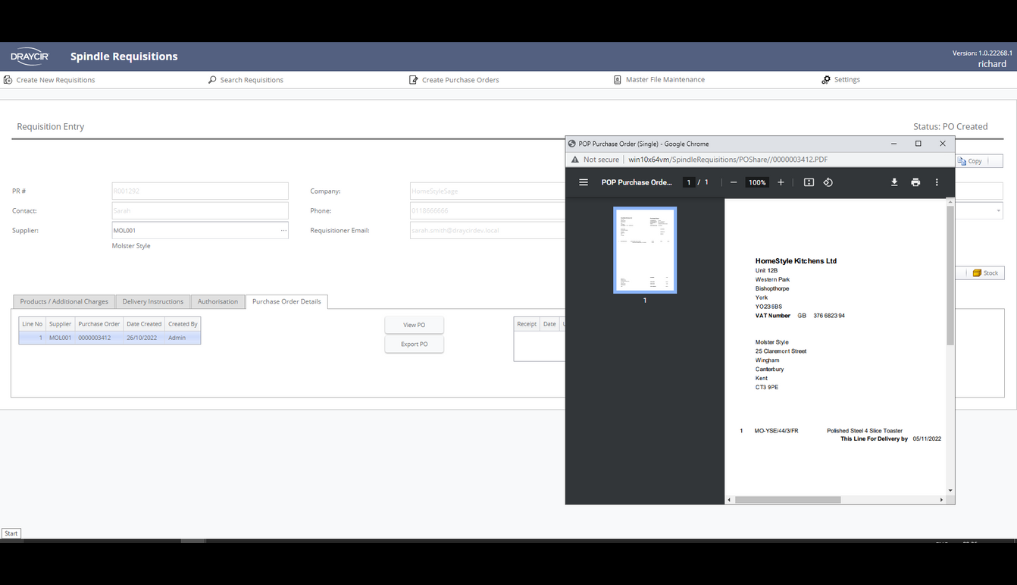Toggle the PDF viewer sidebar menu icon
The height and width of the screenshot is (585, 1017).
[x=583, y=182]
